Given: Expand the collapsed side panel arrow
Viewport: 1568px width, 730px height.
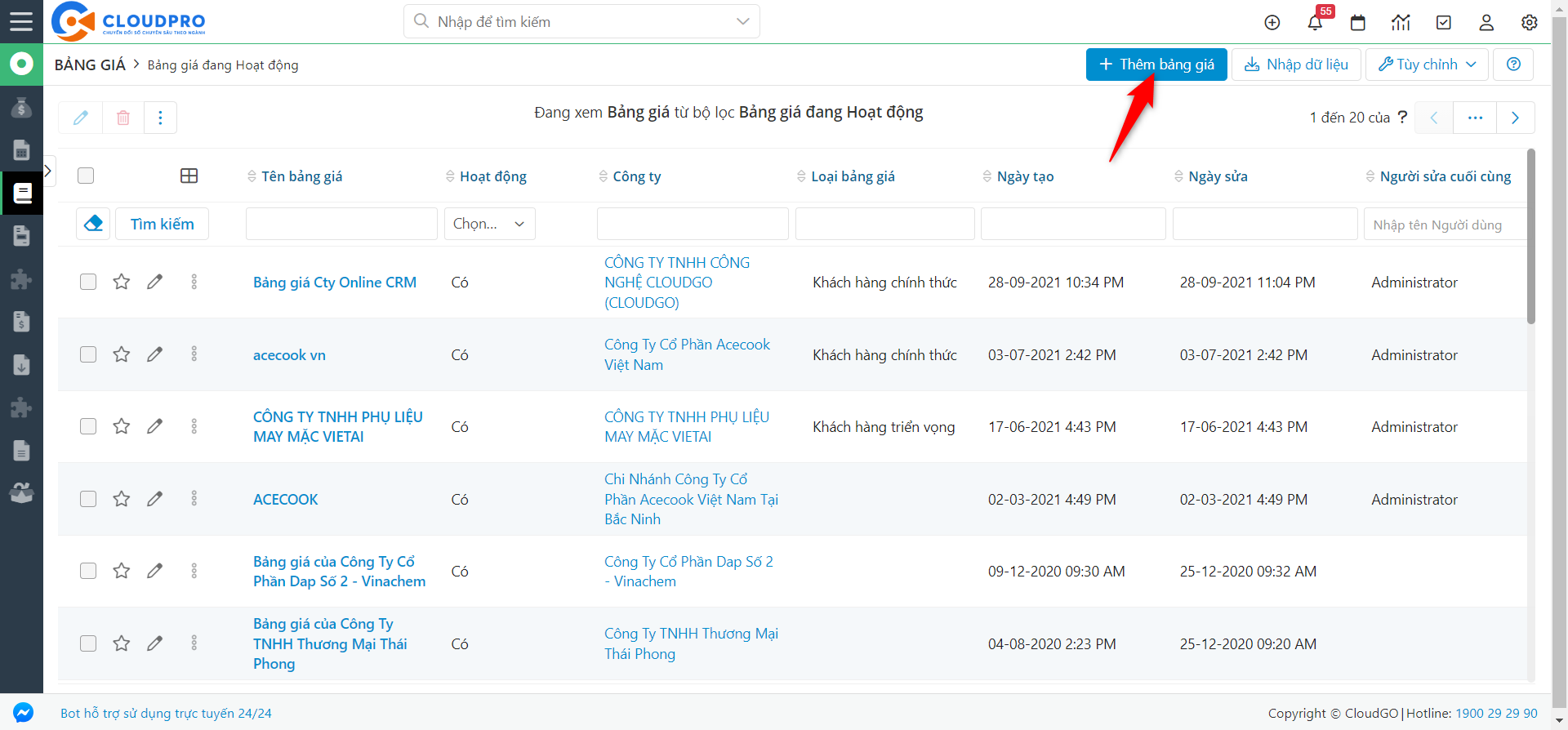Looking at the screenshot, I should (48, 171).
